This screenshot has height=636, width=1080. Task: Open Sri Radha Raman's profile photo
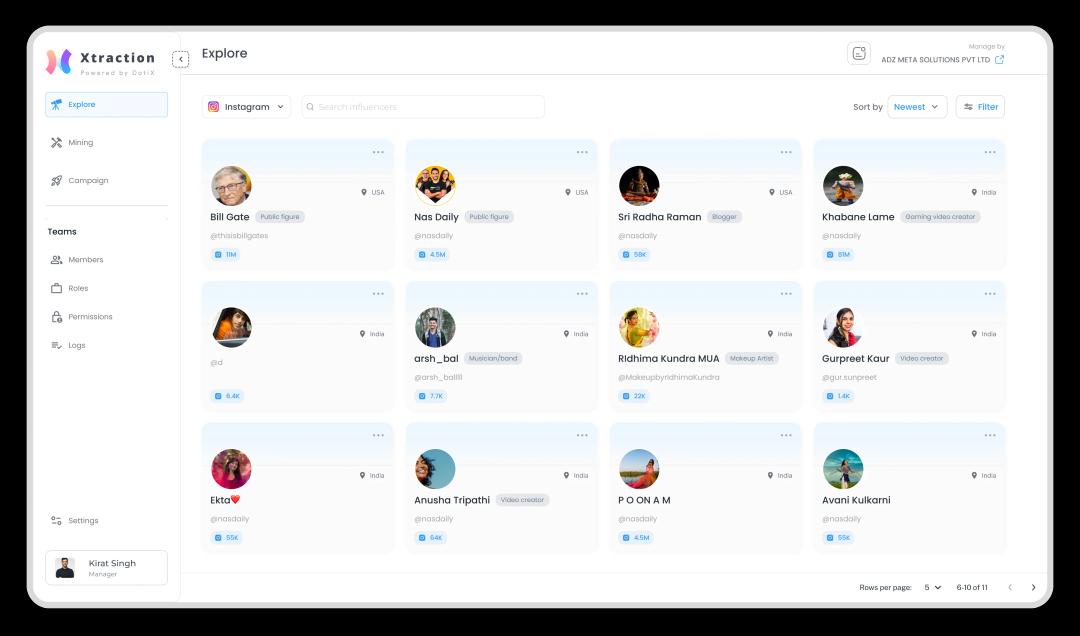[639, 186]
